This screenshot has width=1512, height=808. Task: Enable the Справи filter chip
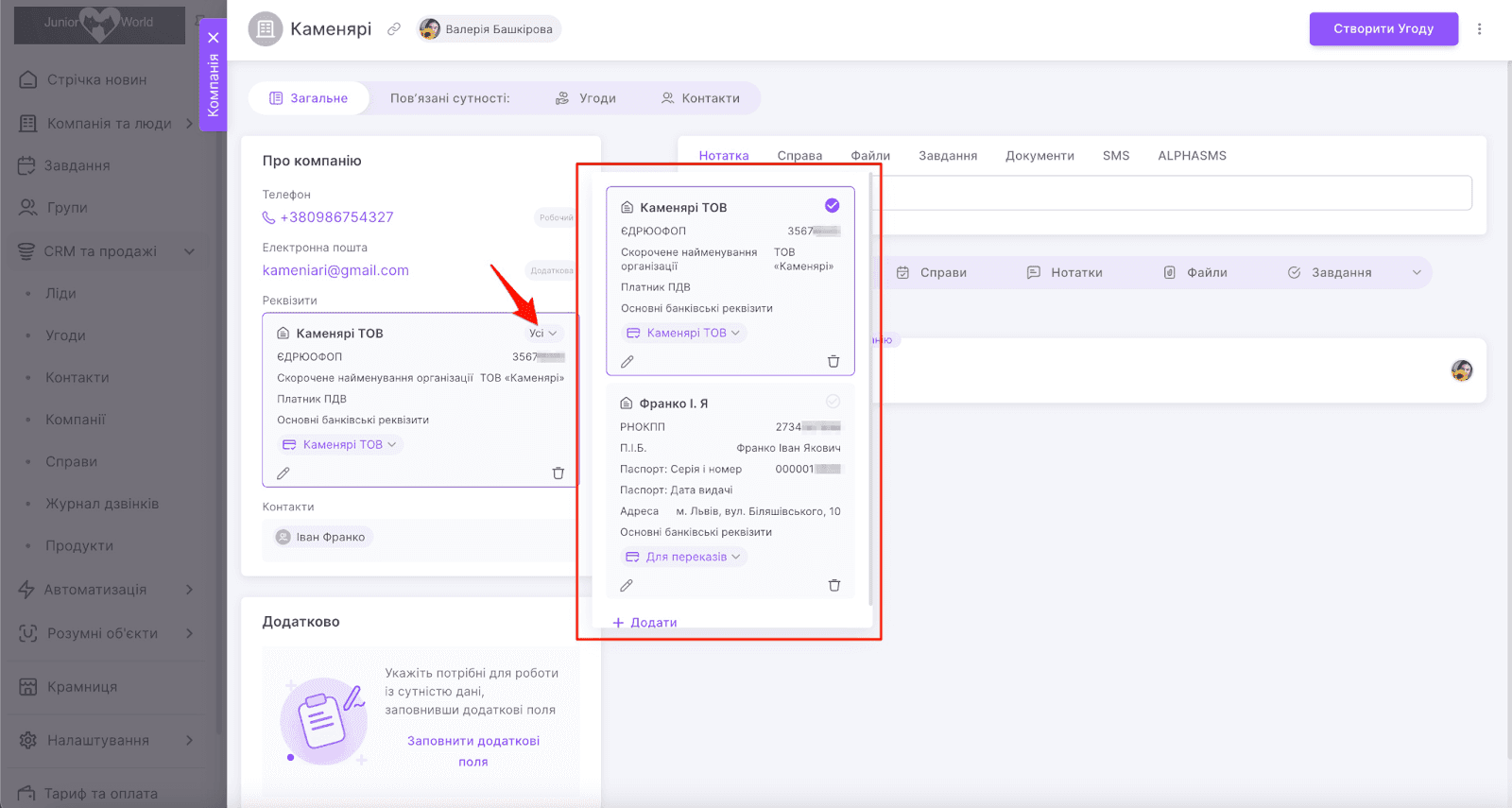coord(931,273)
